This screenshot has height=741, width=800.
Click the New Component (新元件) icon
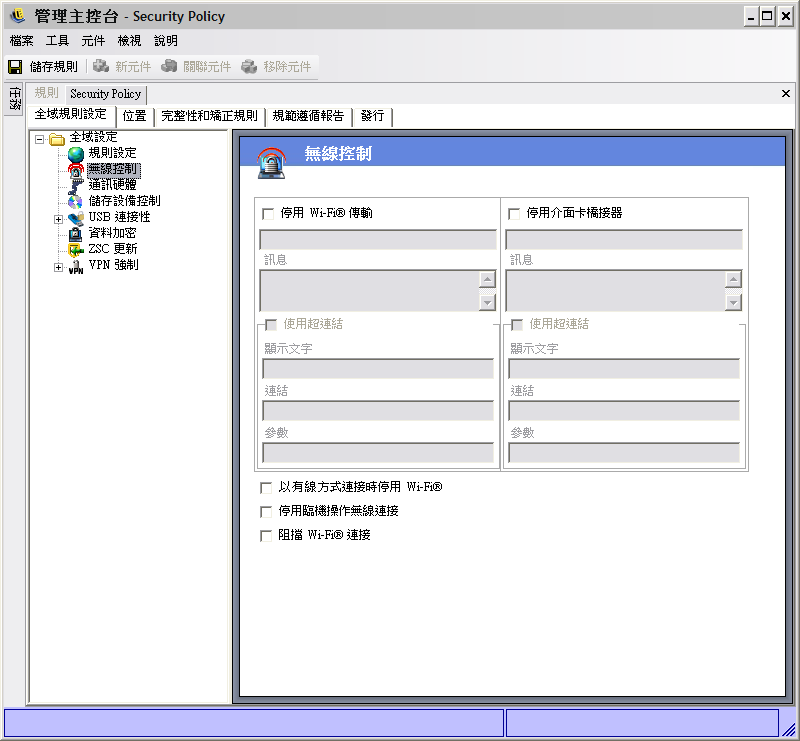101,66
